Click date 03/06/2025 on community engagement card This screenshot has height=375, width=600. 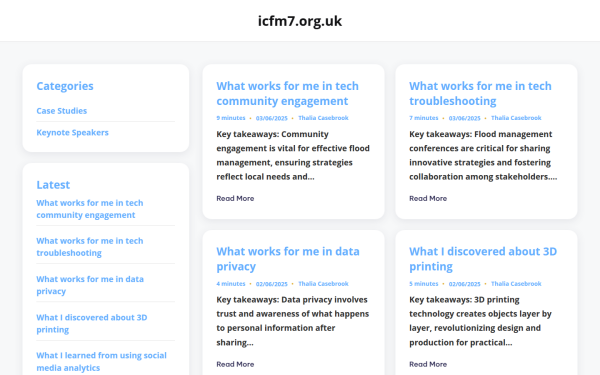tap(271, 118)
